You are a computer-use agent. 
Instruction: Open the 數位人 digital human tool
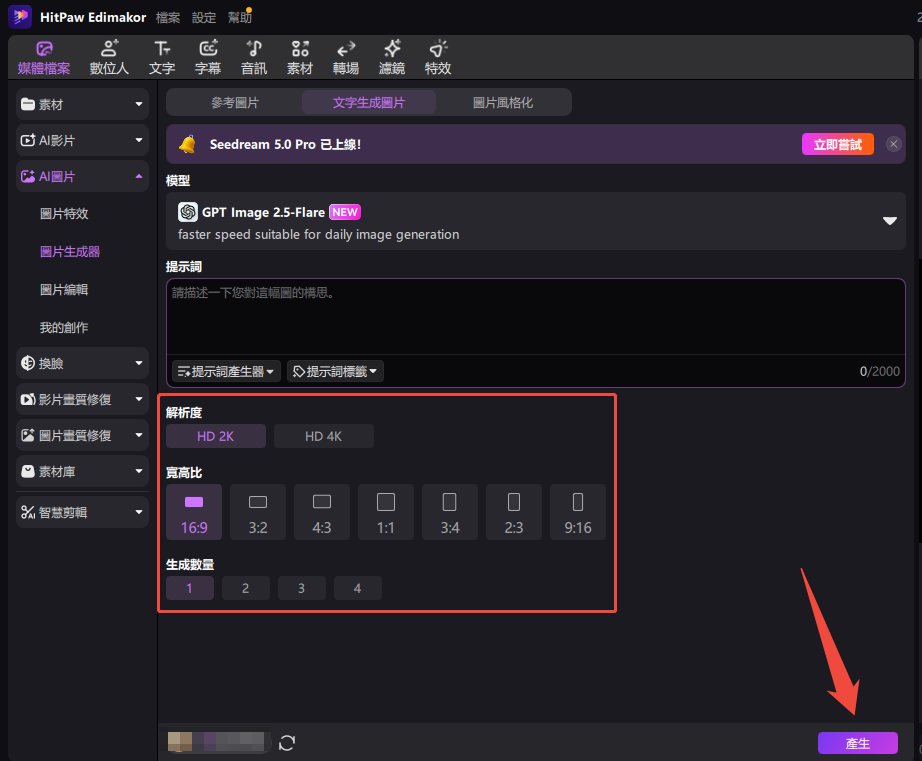pos(109,58)
